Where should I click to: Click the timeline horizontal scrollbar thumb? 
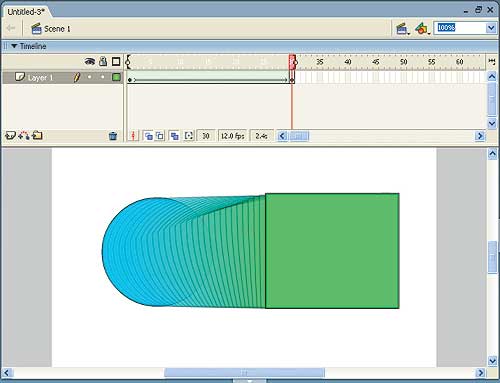click(x=299, y=136)
